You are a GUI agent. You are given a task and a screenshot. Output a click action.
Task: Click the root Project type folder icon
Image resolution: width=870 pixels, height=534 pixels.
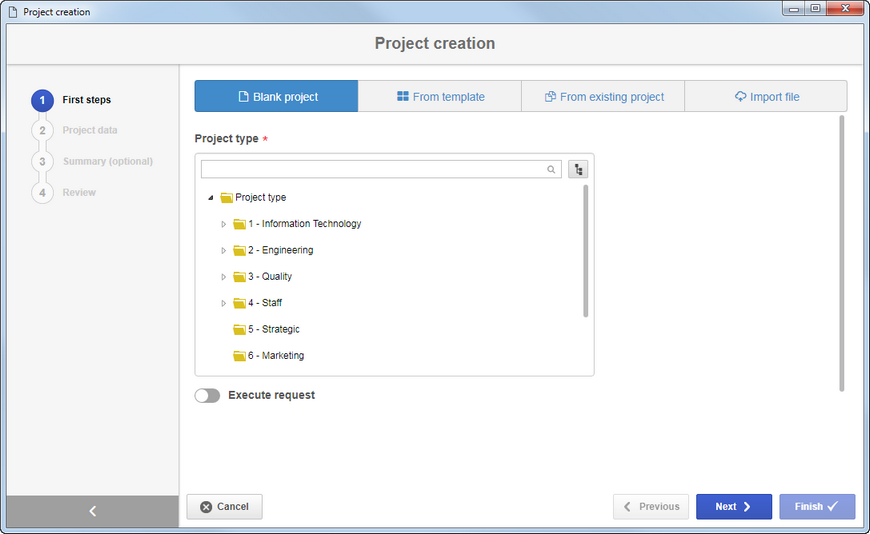click(x=226, y=198)
